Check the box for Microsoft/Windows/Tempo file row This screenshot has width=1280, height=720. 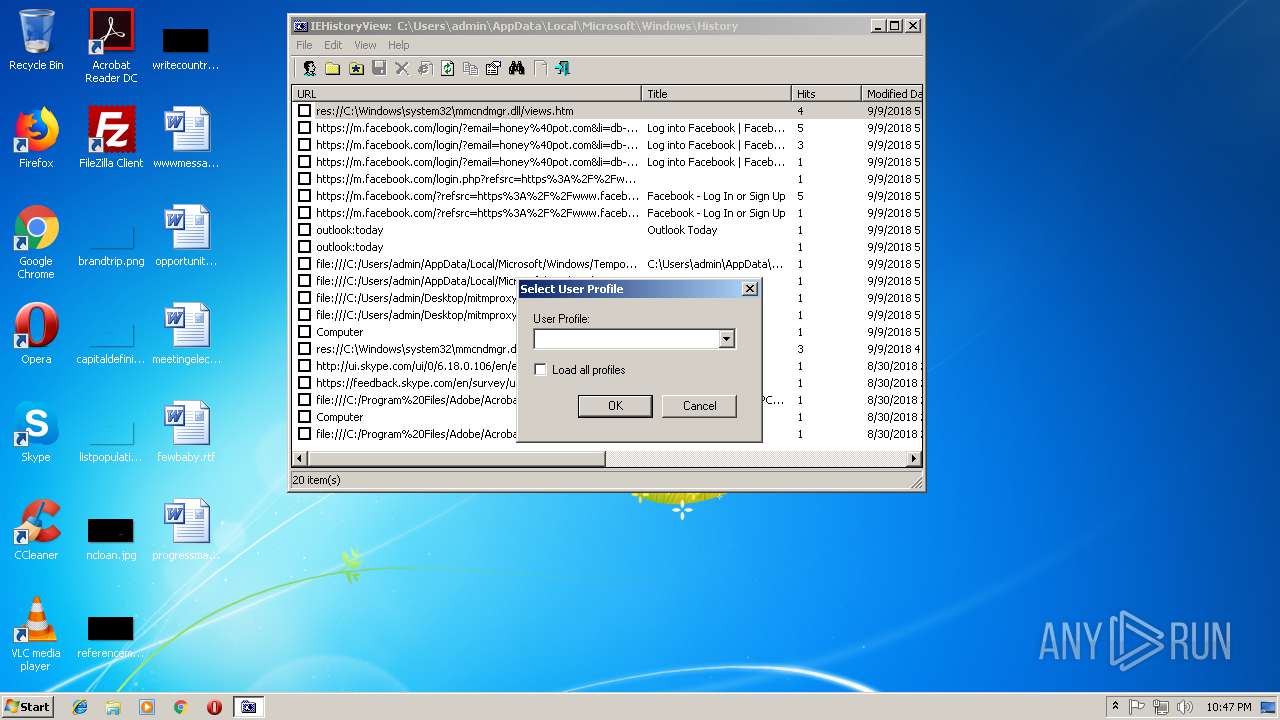click(x=305, y=264)
